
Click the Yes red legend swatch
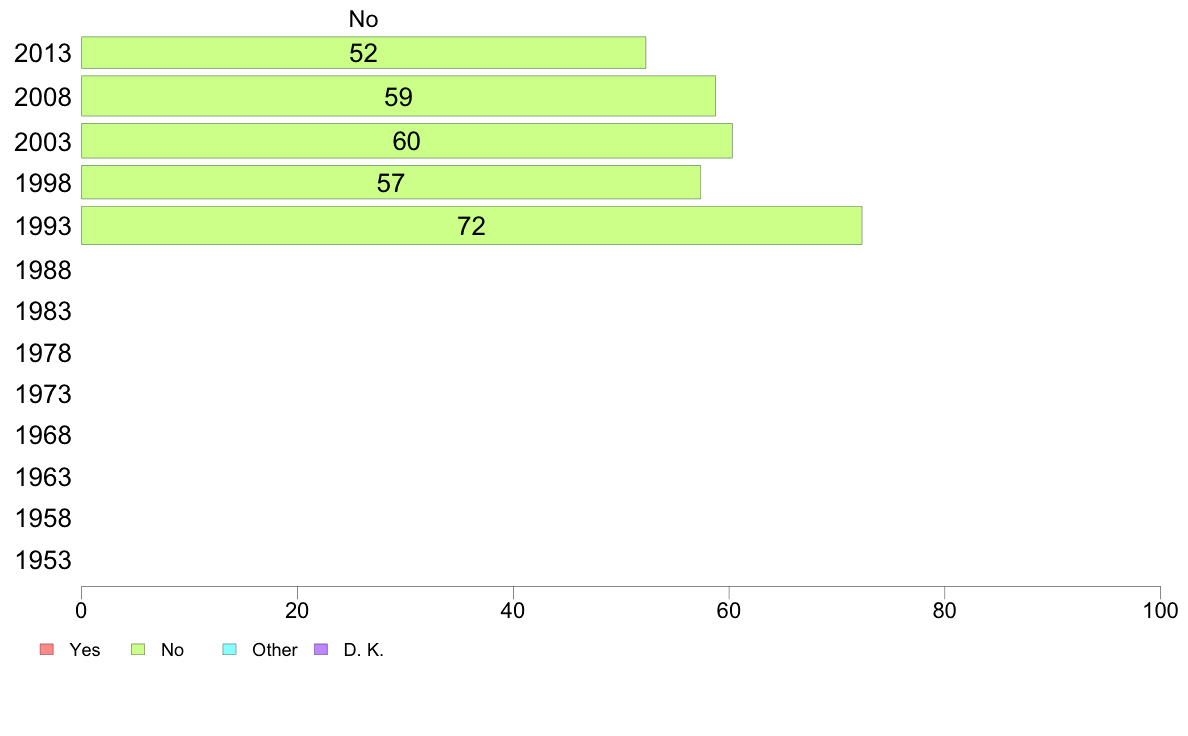coord(47,650)
